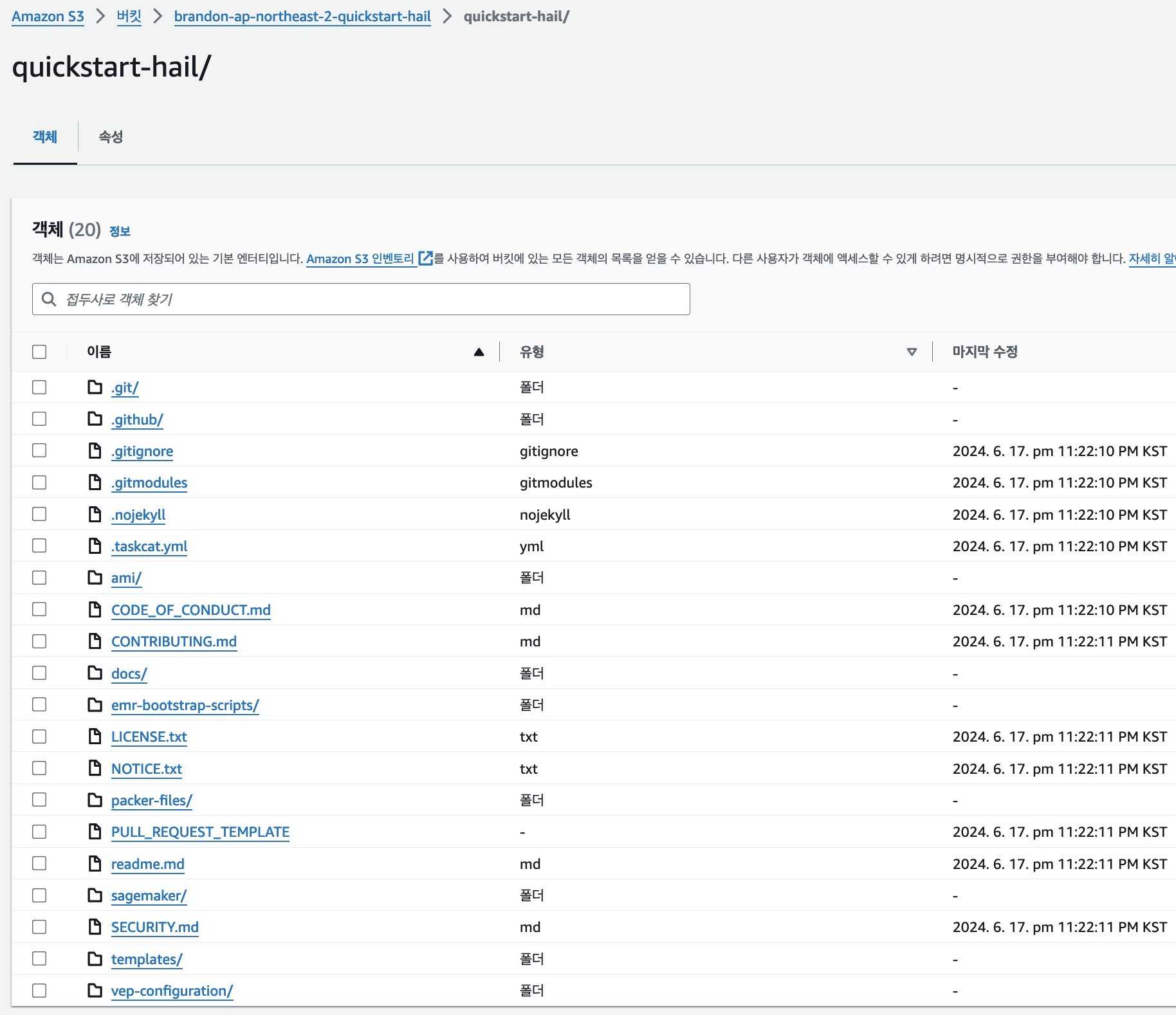Click the file icon beside .taskcat.yml

point(95,546)
